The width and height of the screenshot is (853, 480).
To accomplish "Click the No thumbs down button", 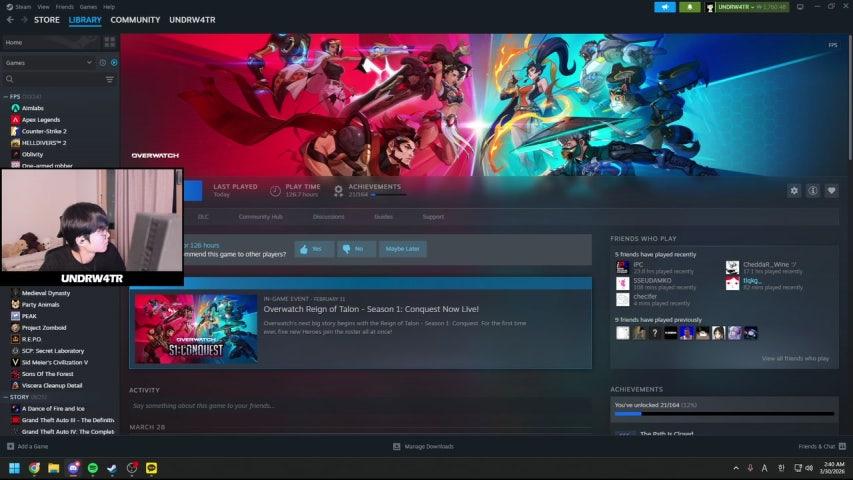I will [356, 249].
